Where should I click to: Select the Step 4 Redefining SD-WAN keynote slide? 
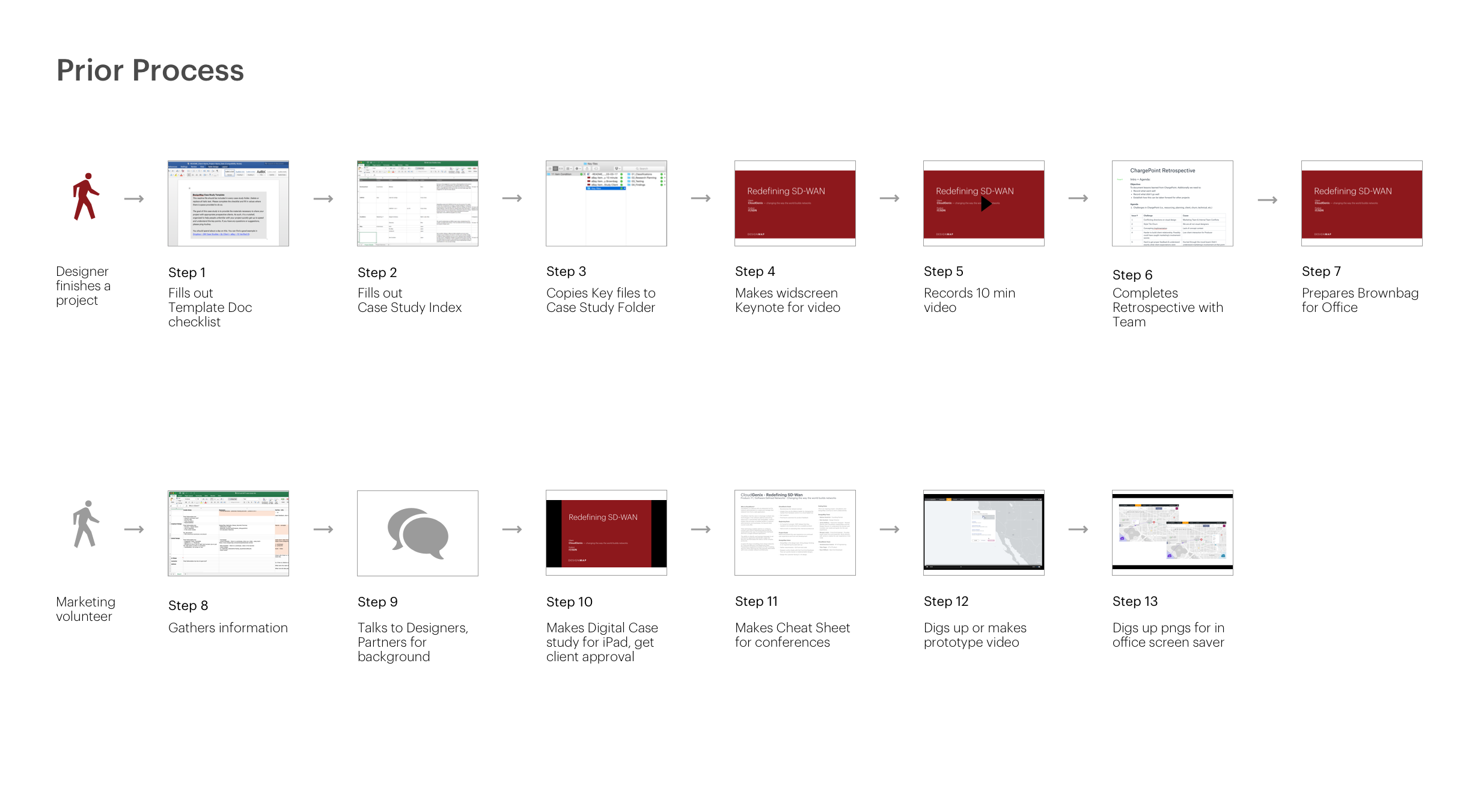point(795,203)
